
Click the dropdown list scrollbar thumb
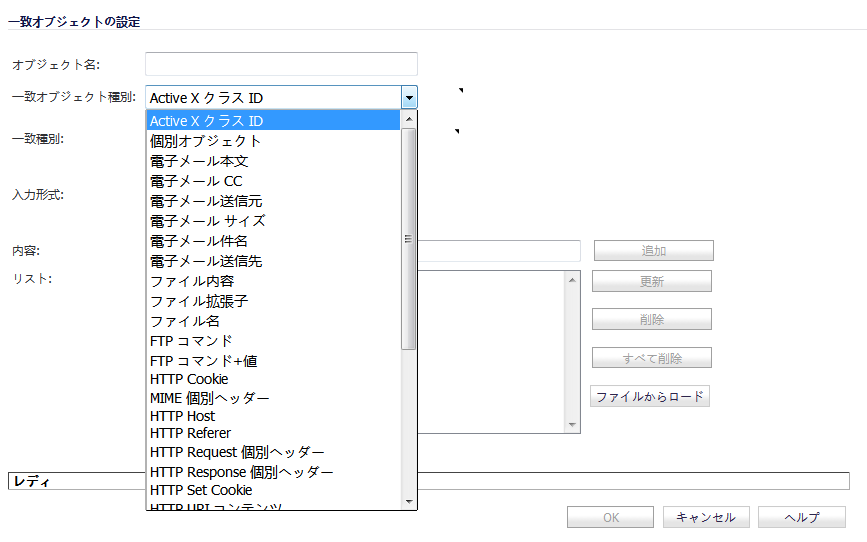click(409, 239)
